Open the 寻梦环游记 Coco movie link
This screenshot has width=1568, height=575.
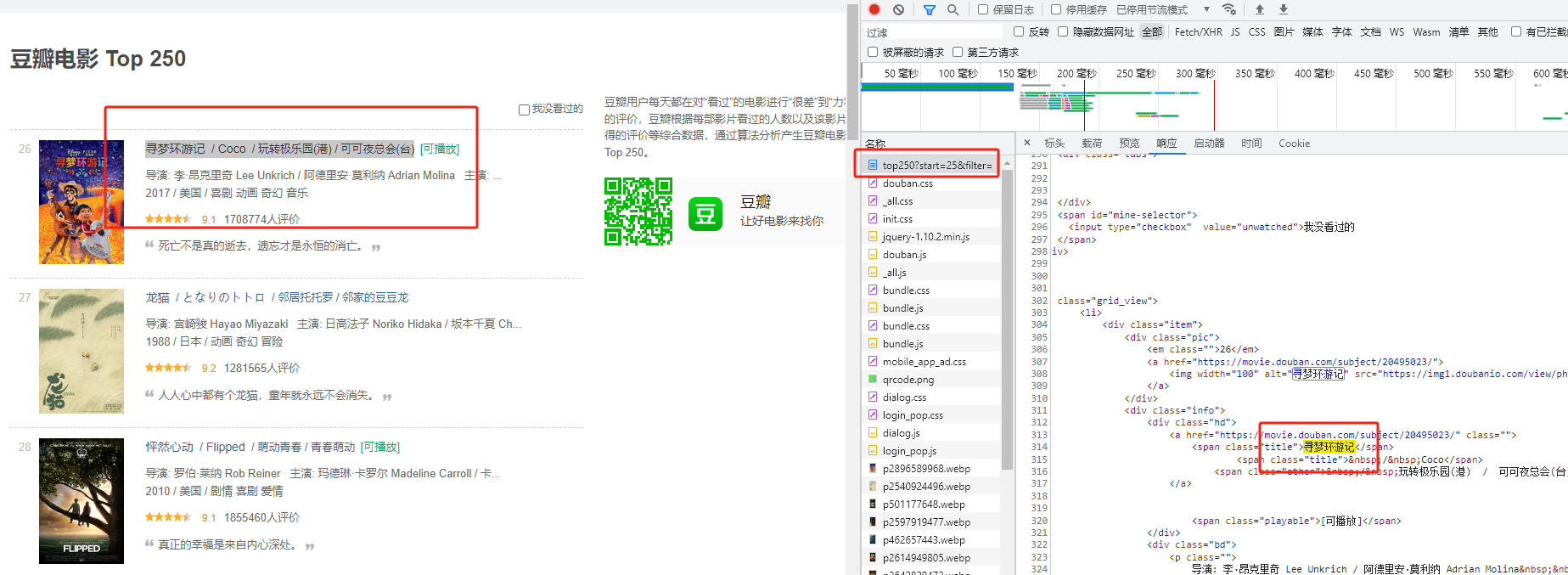pyautogui.click(x=279, y=149)
